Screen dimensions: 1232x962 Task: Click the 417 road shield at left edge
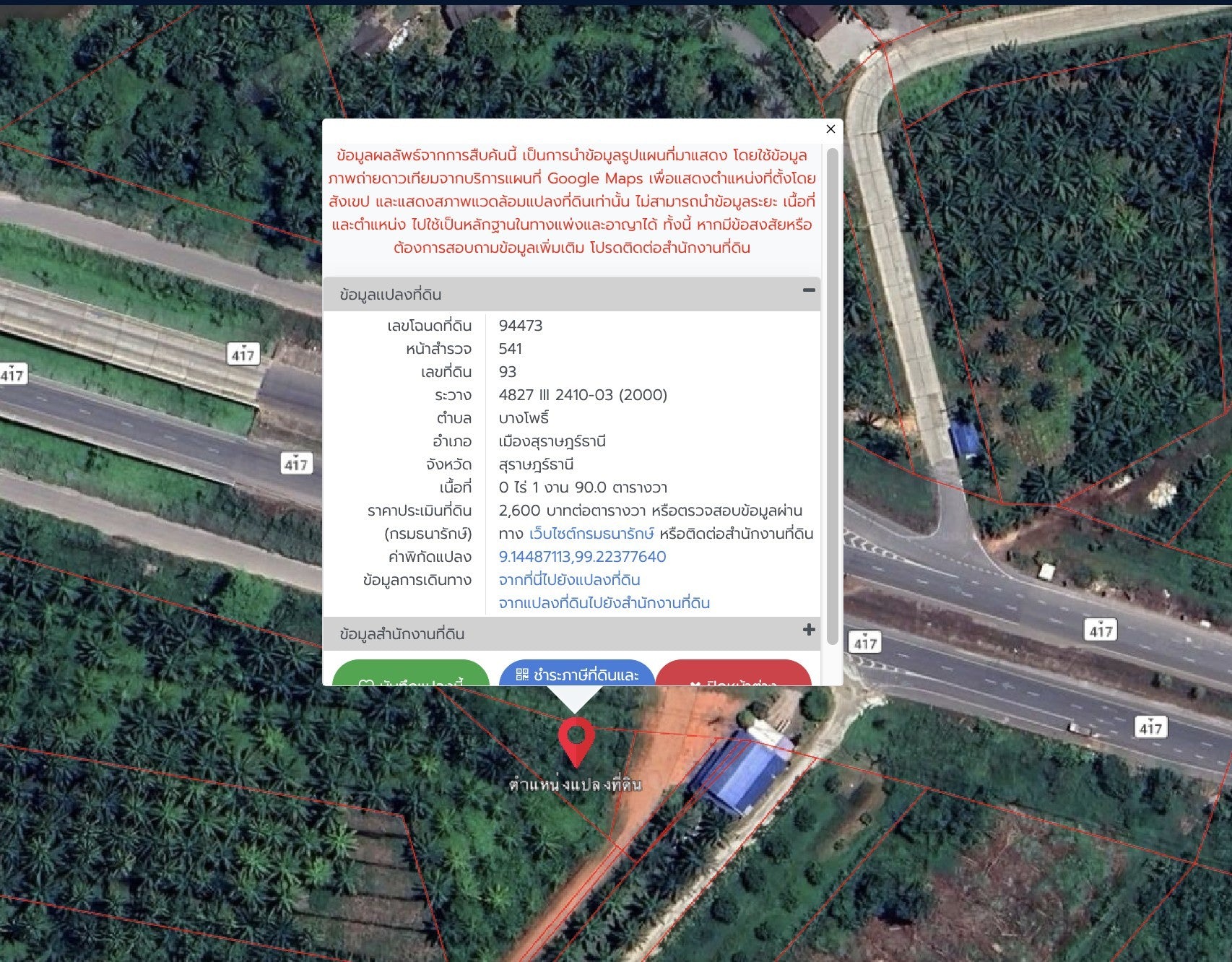pyautogui.click(x=12, y=375)
